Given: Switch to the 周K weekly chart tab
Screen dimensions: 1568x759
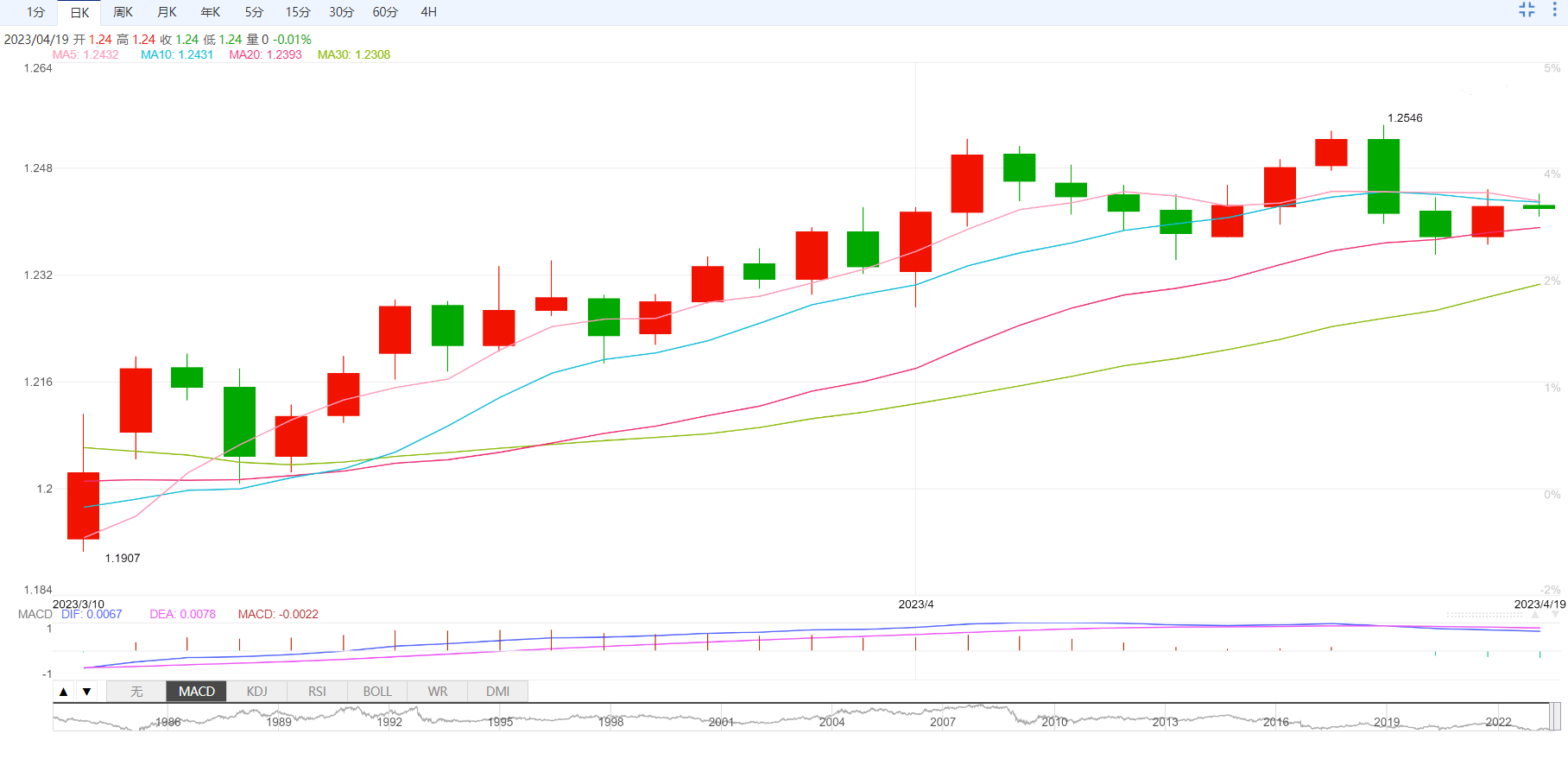Looking at the screenshot, I should tap(123, 12).
